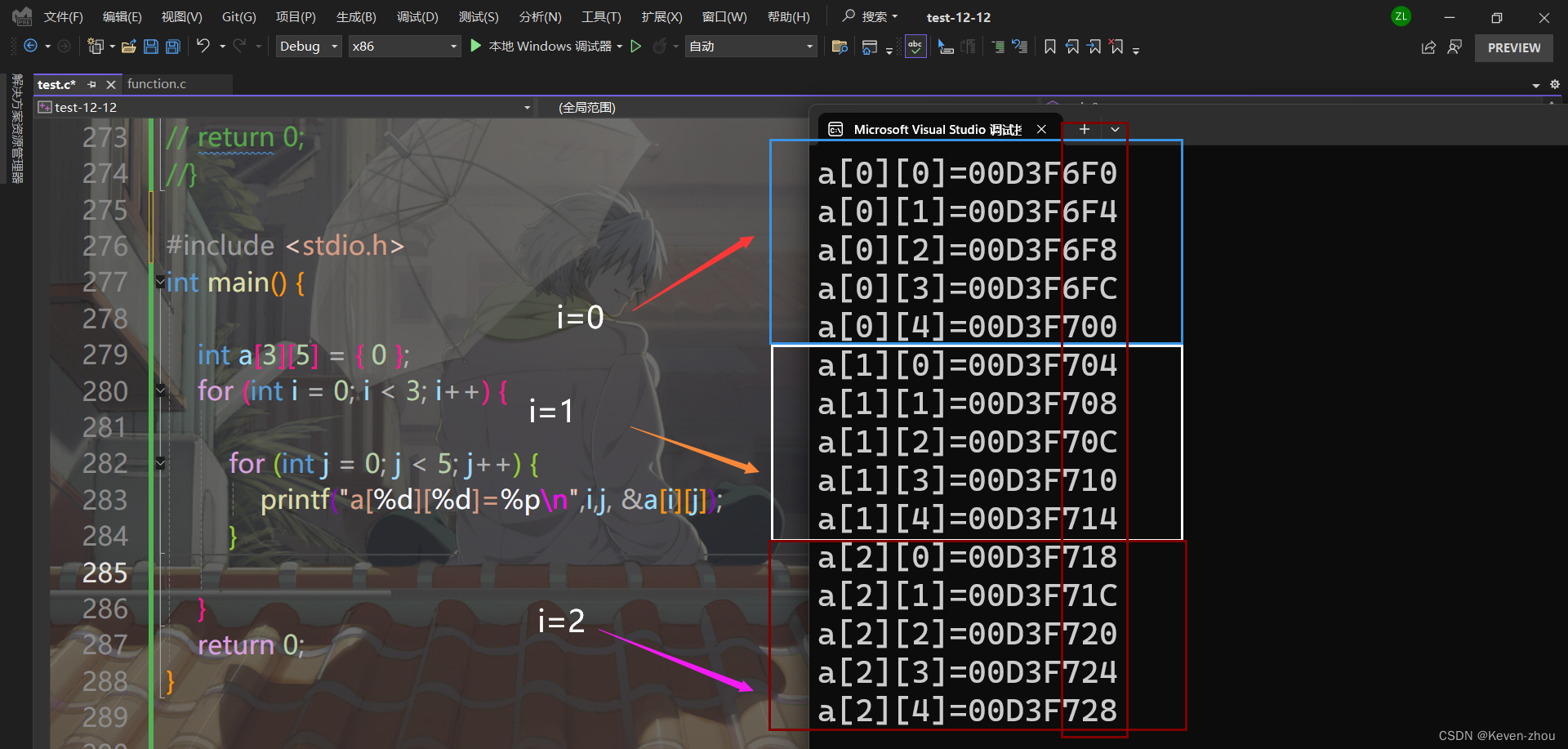Click the browser window home icon in the toolbar
1568x749 pixels.
coord(870,47)
